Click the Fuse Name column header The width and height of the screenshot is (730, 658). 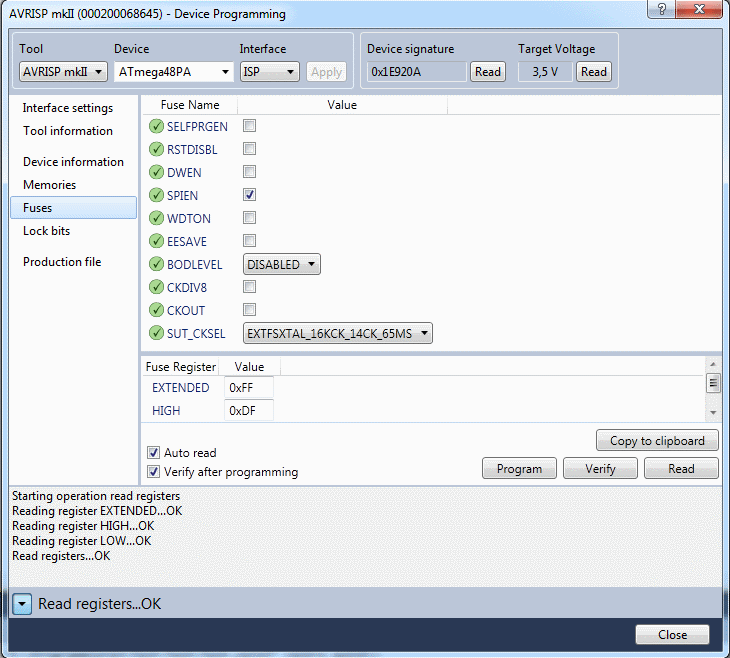tap(190, 105)
